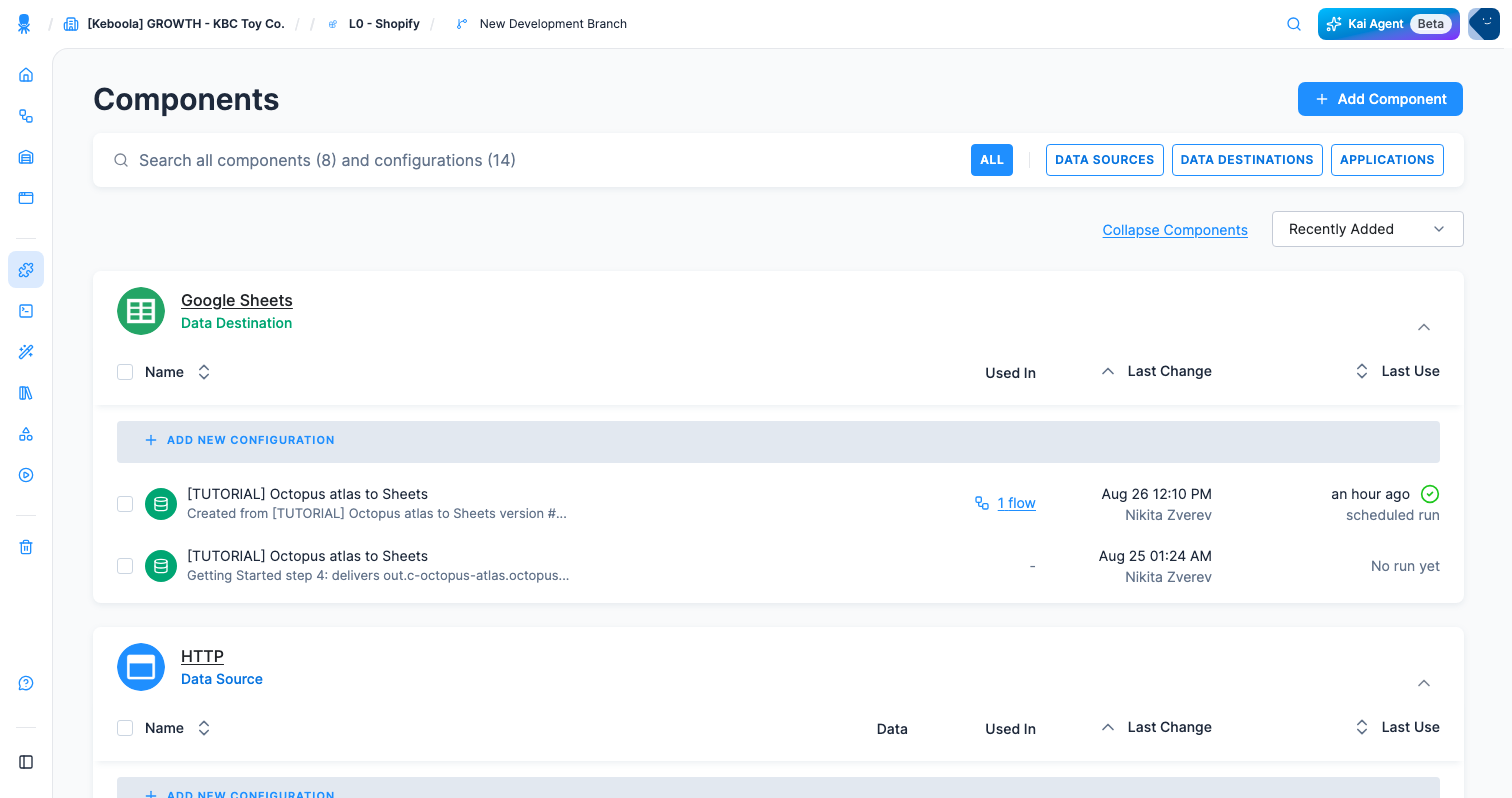Image resolution: width=1512 pixels, height=798 pixels.
Task: Check the configuration row changed Aug 26
Action: pyautogui.click(x=125, y=504)
